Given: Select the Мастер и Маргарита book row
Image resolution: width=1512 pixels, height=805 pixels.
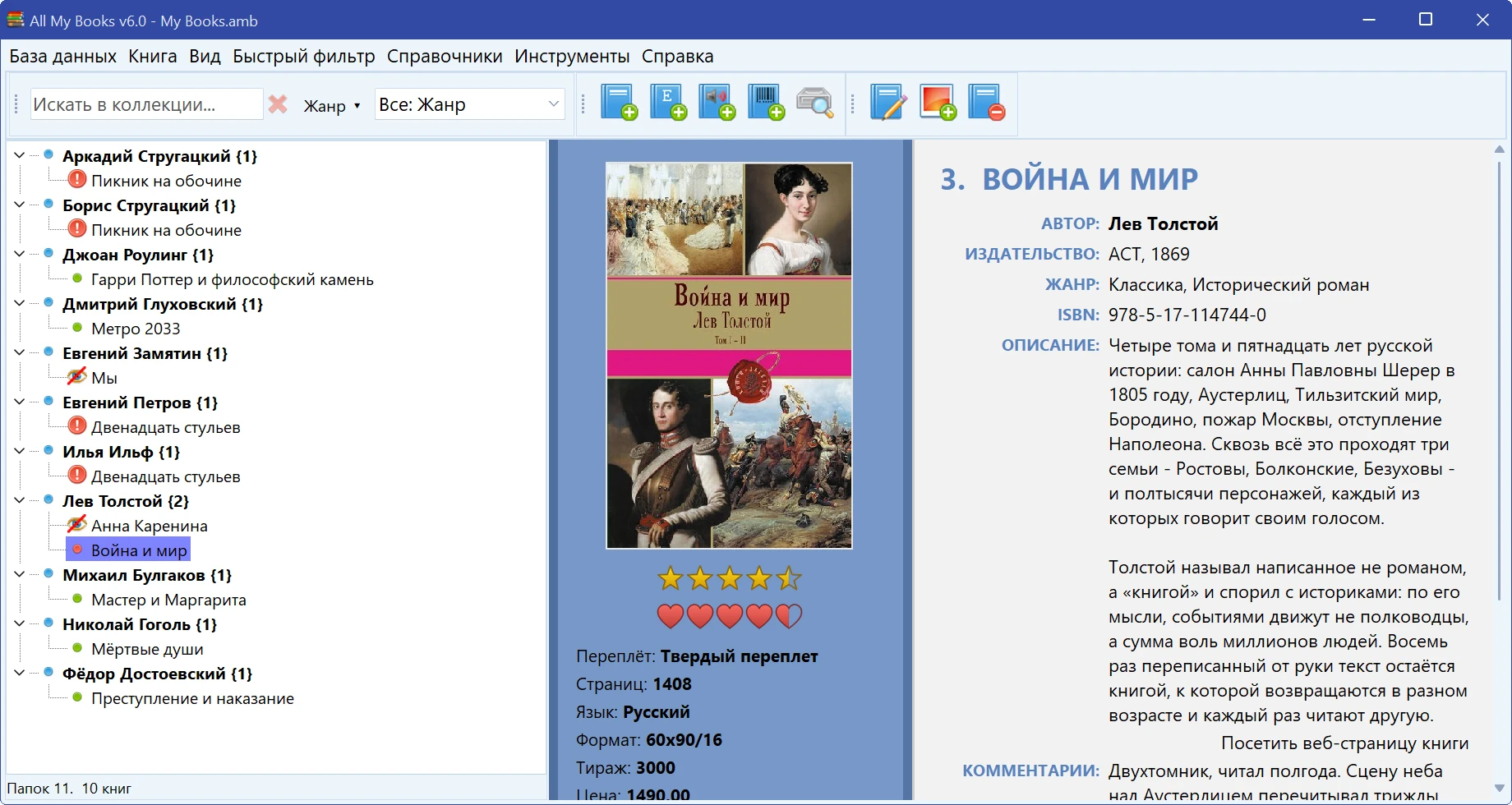Looking at the screenshot, I should coord(168,600).
